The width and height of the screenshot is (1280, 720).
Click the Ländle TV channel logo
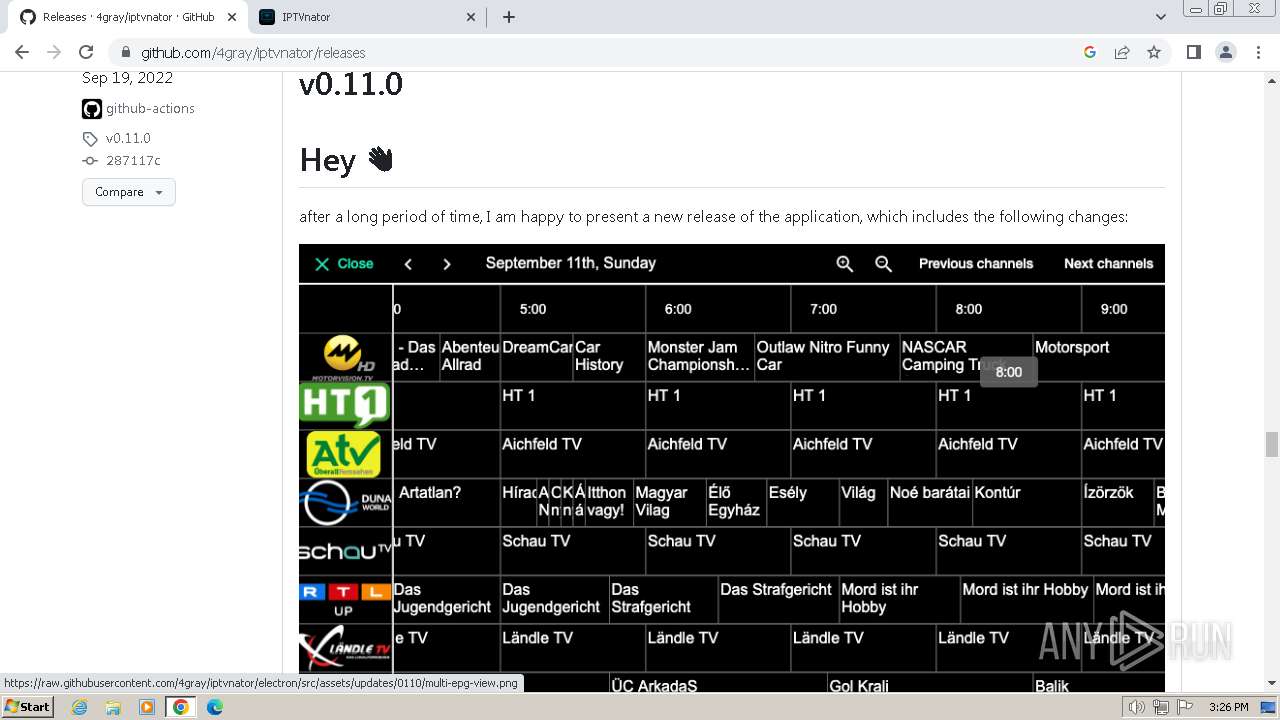(x=345, y=647)
